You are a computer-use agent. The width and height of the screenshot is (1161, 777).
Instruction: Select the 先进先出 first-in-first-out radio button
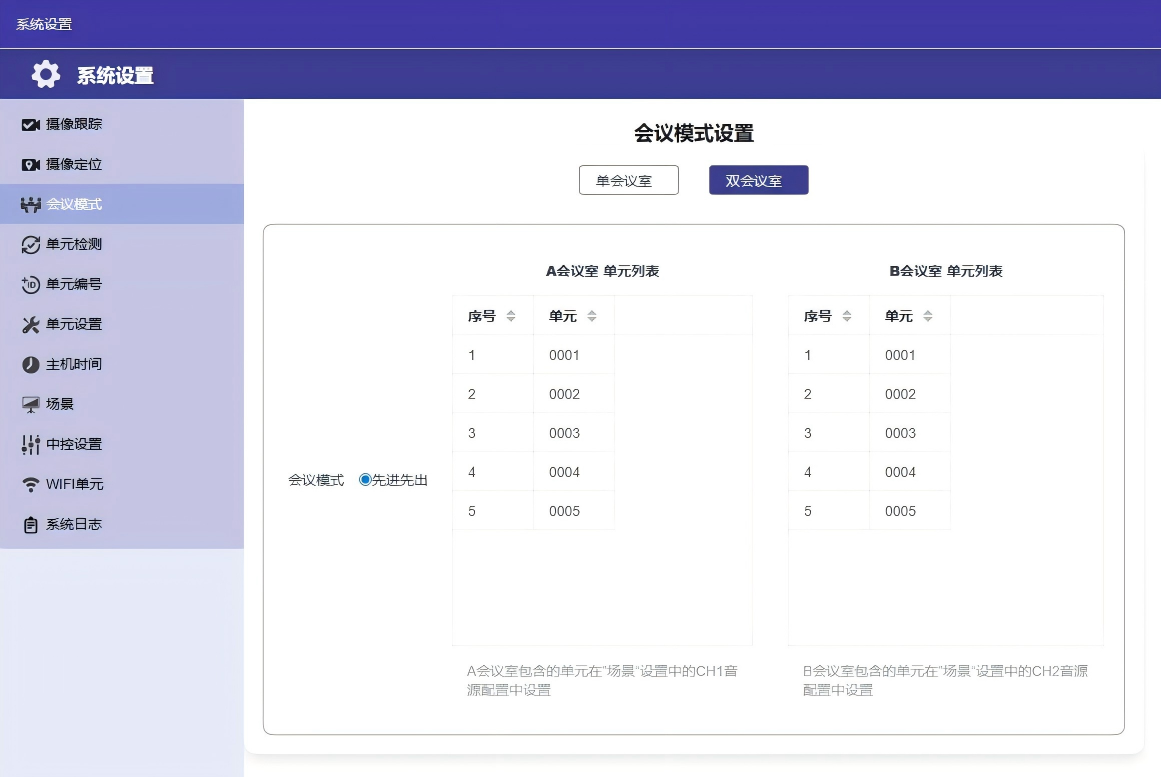point(364,479)
